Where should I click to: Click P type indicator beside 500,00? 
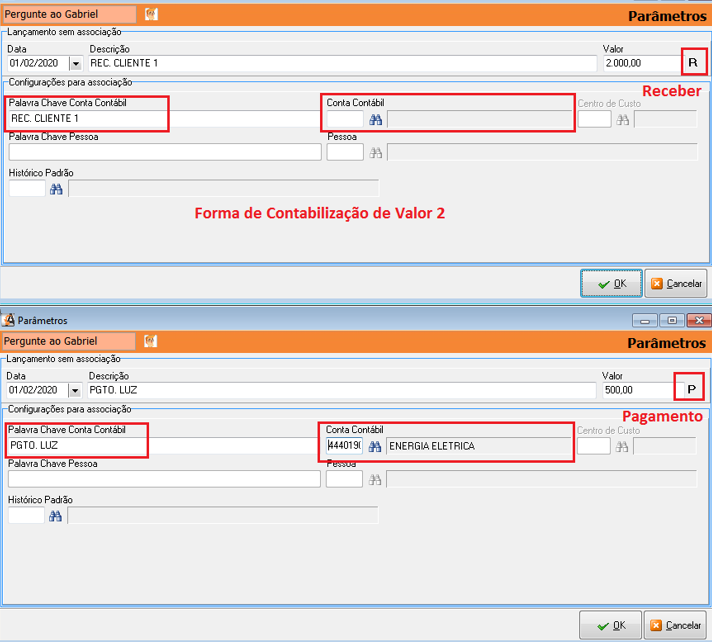tap(691, 389)
